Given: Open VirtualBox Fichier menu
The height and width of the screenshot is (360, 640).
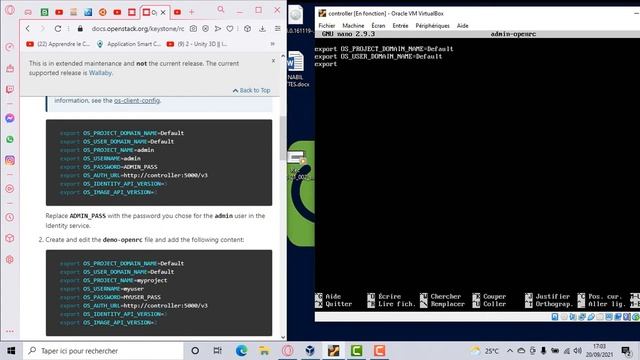Looking at the screenshot, I should point(327,25).
